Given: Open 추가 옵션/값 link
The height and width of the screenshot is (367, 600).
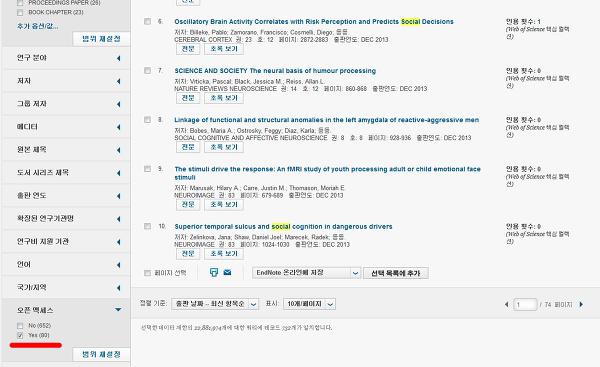Looking at the screenshot, I should coord(38,26).
